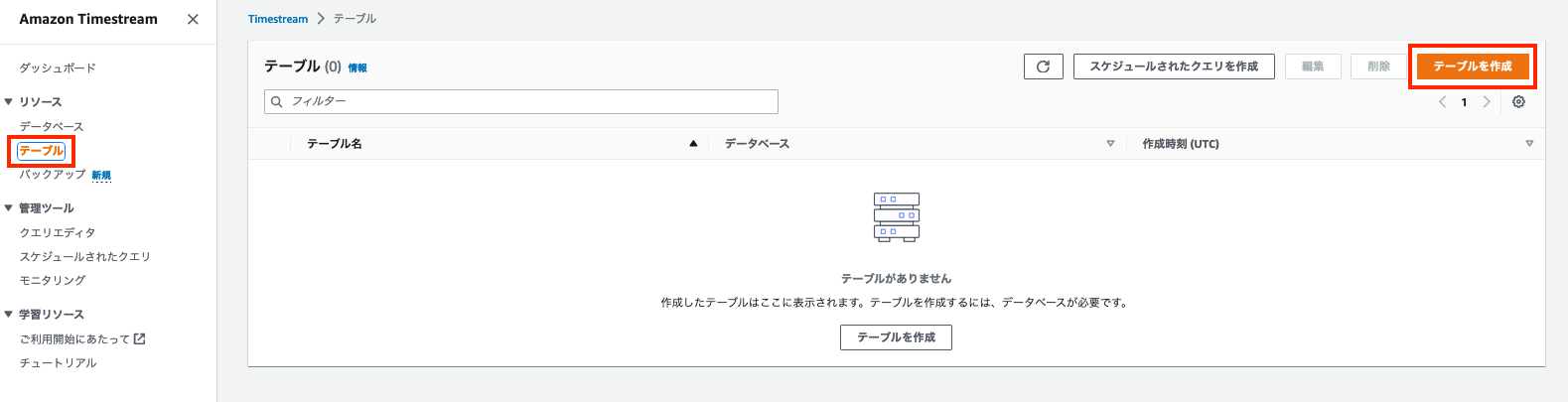Collapse the 学習リソース section
This screenshot has width=1568, height=402.
pyautogui.click(x=9, y=315)
